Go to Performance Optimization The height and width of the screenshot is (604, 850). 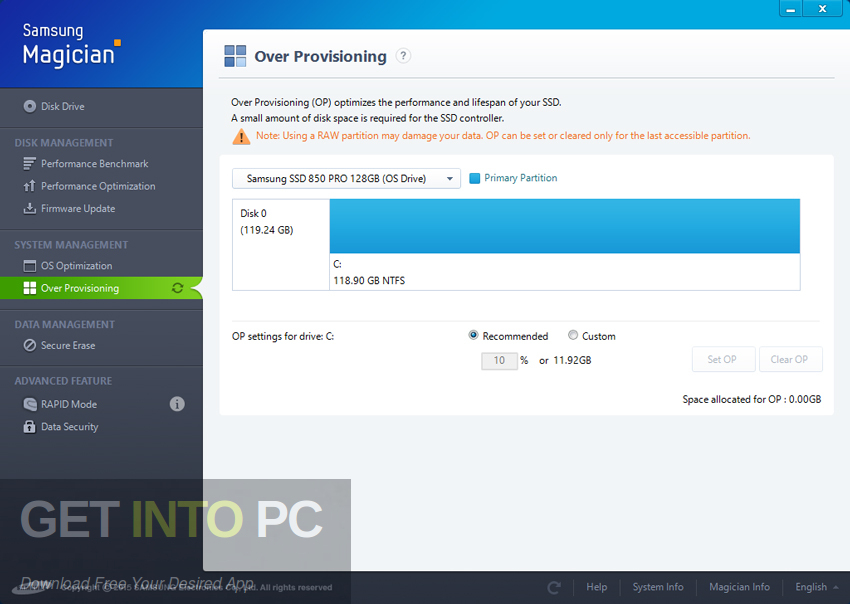point(98,186)
